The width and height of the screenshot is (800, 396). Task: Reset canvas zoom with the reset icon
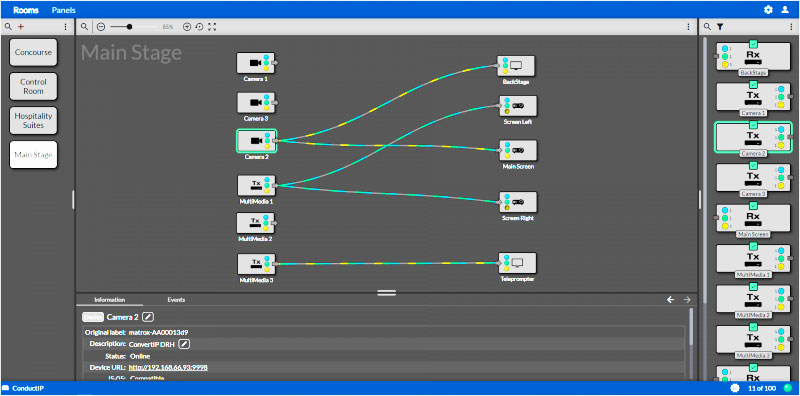[199, 27]
